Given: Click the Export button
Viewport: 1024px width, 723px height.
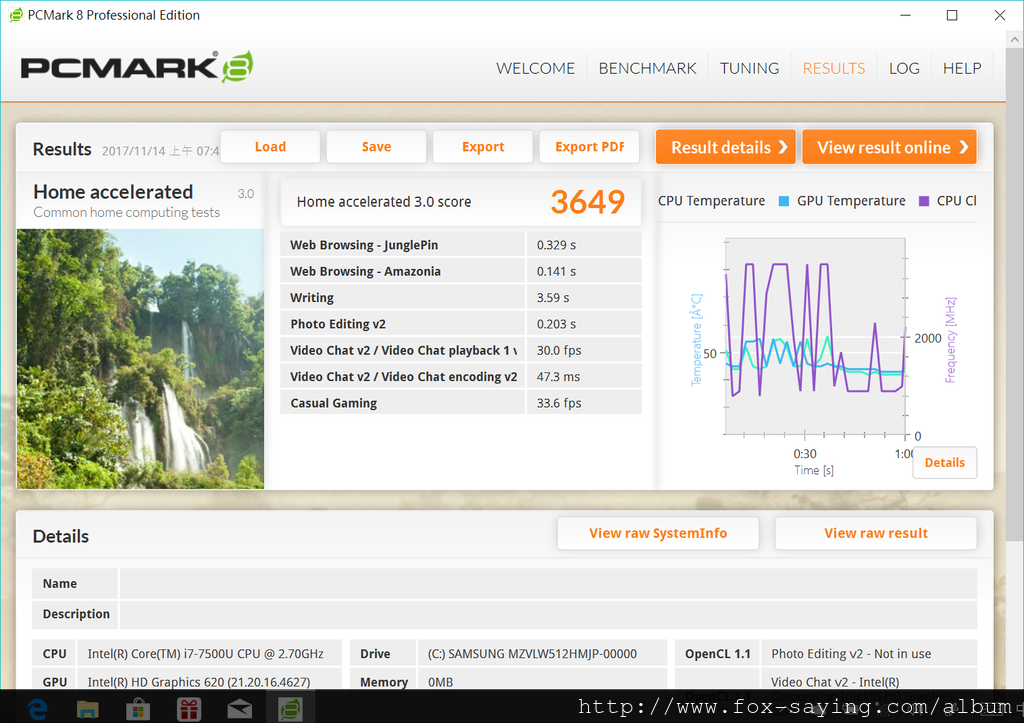Looking at the screenshot, I should 483,147.
